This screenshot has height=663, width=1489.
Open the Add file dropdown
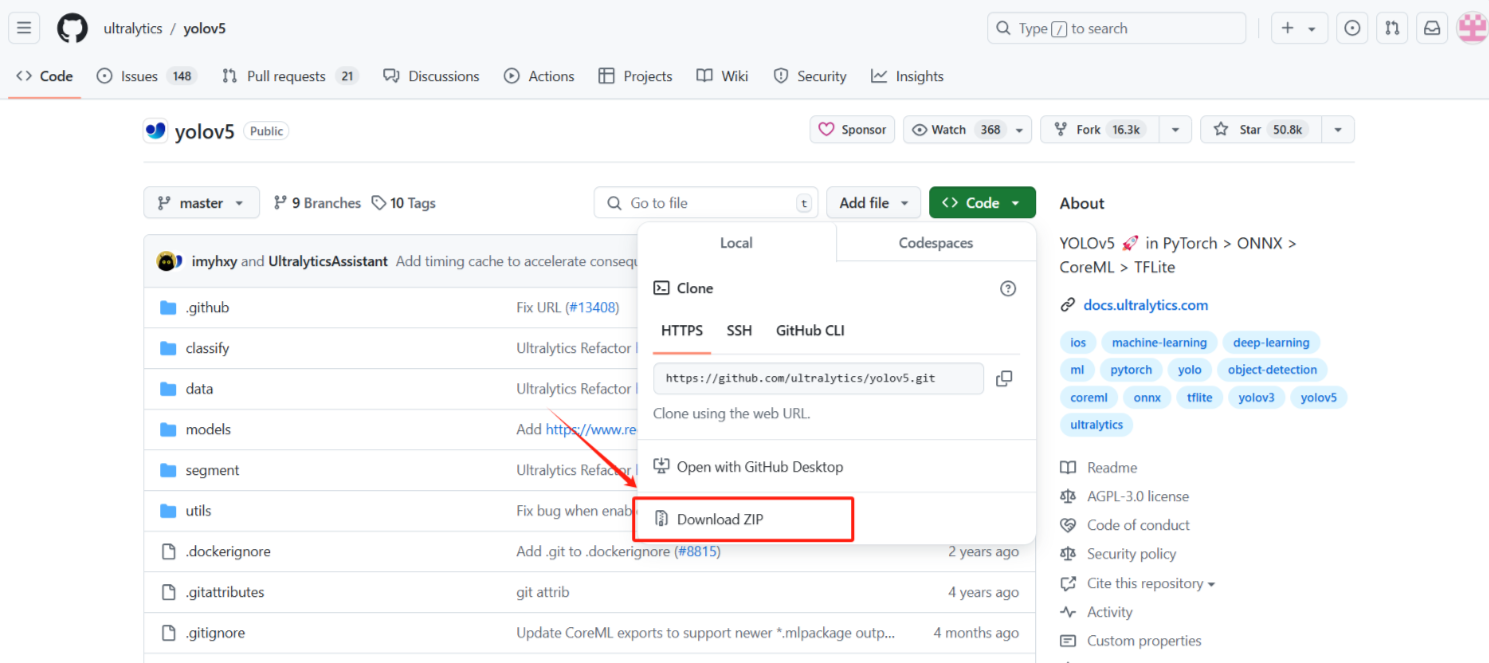(x=873, y=203)
